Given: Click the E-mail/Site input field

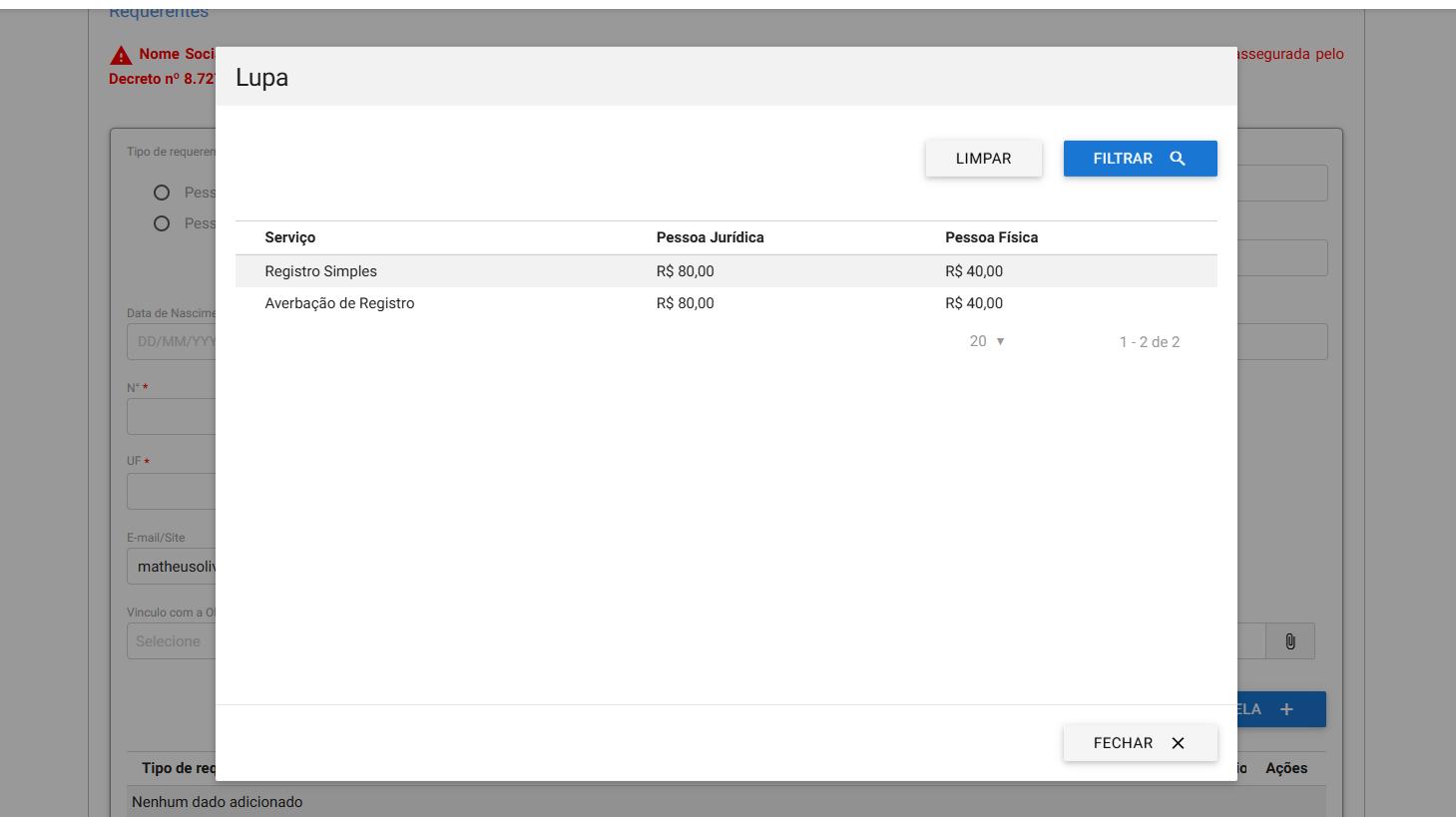Looking at the screenshot, I should pos(172,566).
